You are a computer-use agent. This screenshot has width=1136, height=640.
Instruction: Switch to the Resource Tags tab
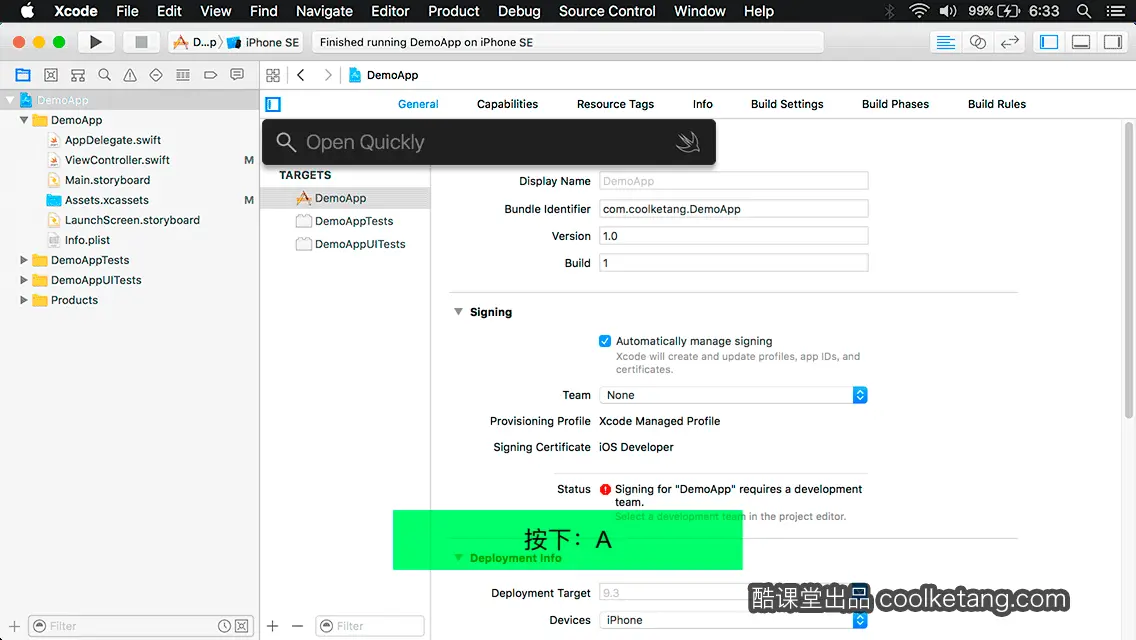[615, 104]
